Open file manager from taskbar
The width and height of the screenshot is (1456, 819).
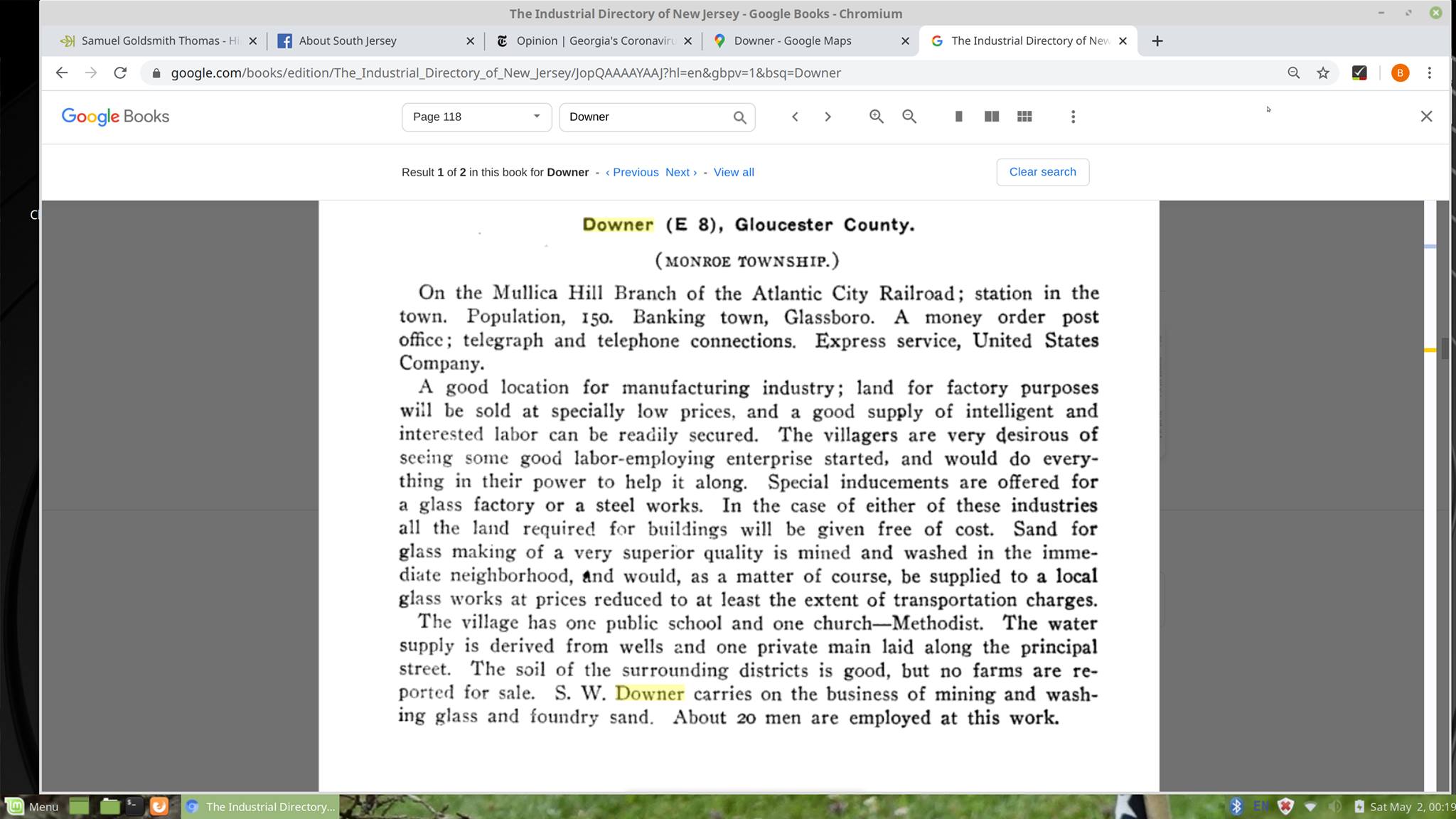point(109,806)
